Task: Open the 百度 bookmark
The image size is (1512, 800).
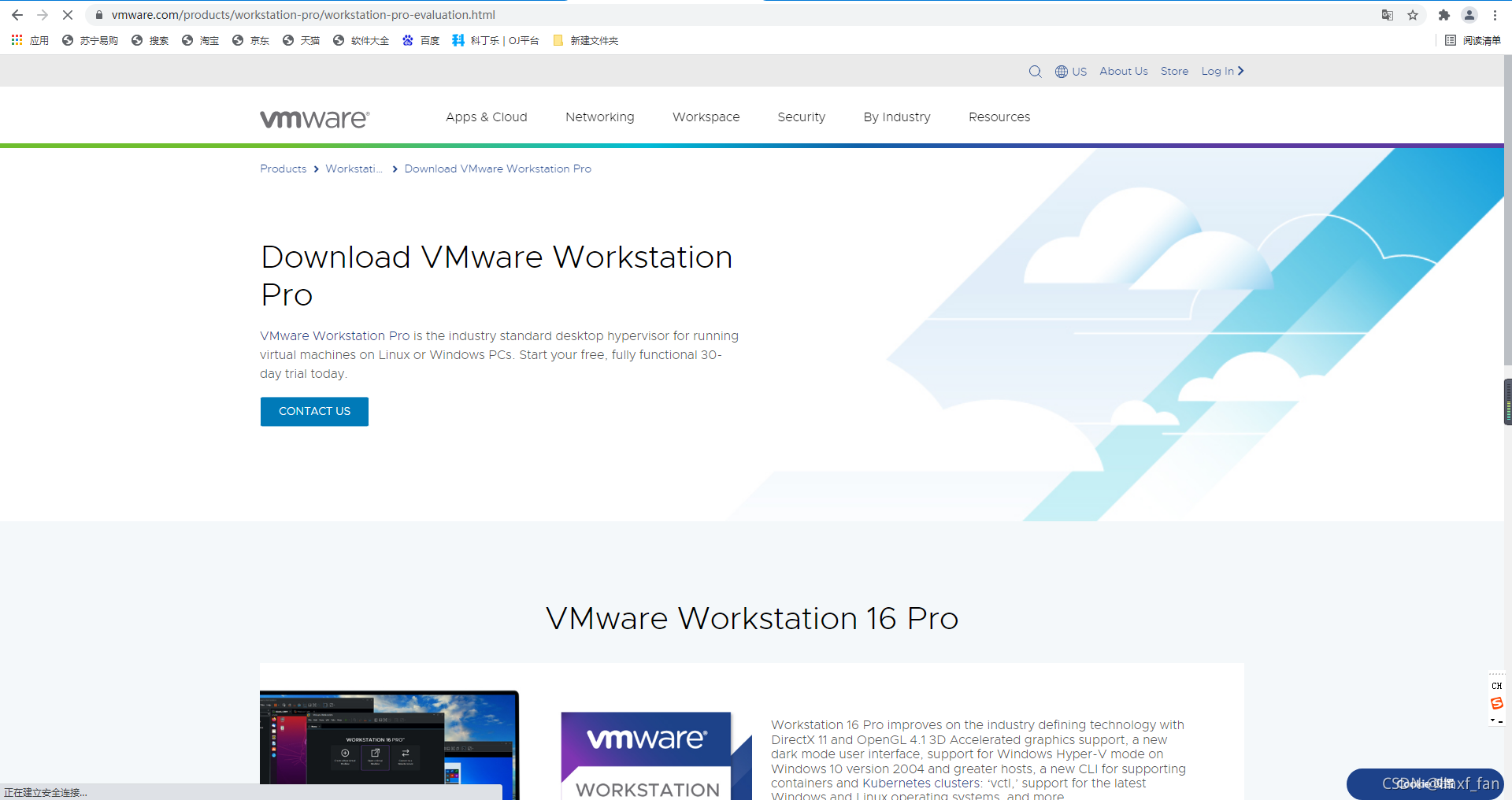Action: pyautogui.click(x=421, y=40)
